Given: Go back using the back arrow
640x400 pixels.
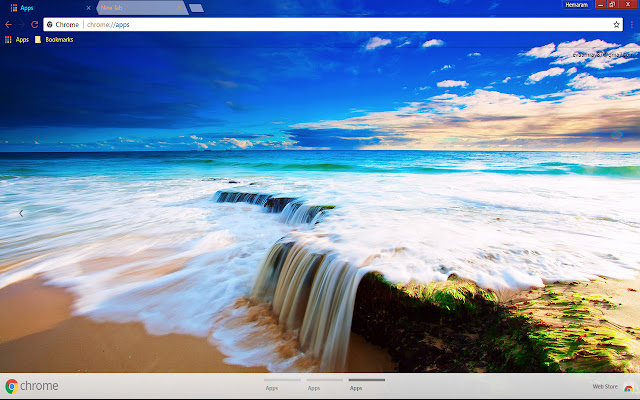Looking at the screenshot, I should point(8,24).
